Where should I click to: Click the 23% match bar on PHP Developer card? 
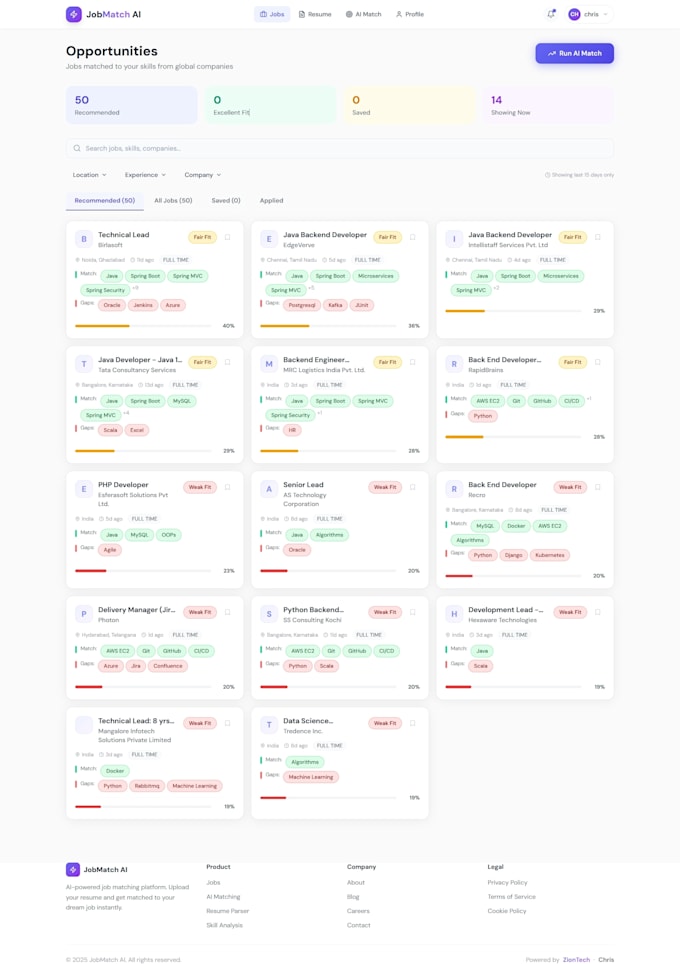(x=143, y=571)
